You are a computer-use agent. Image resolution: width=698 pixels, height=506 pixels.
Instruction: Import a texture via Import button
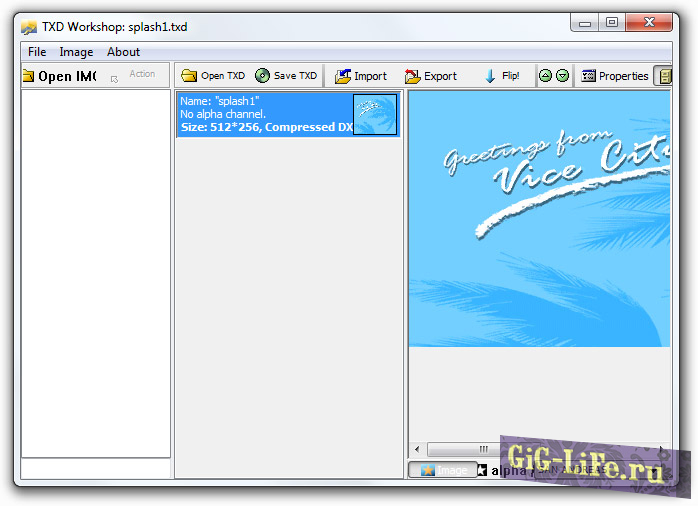point(361,76)
